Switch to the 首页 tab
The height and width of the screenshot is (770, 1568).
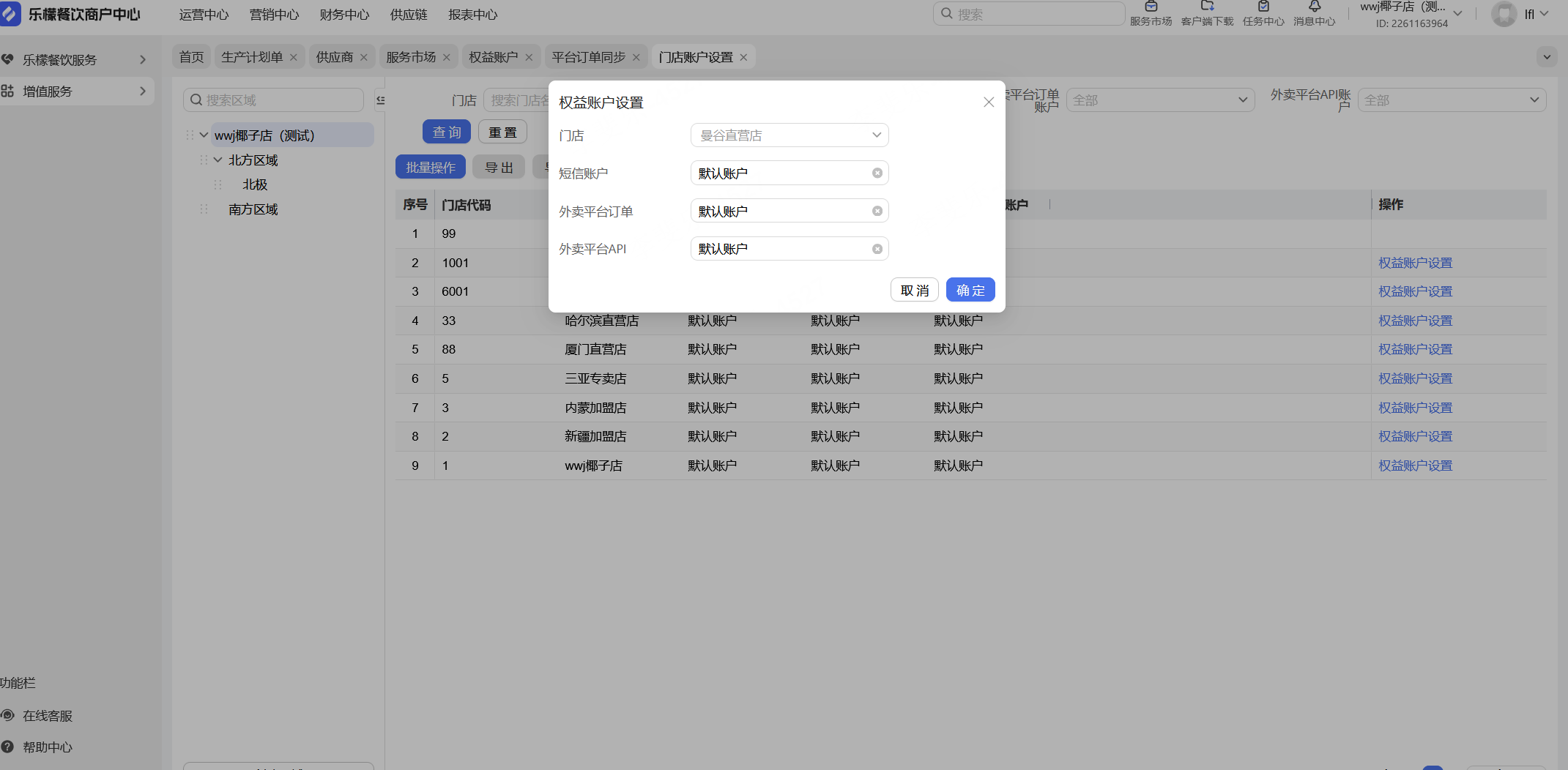192,57
